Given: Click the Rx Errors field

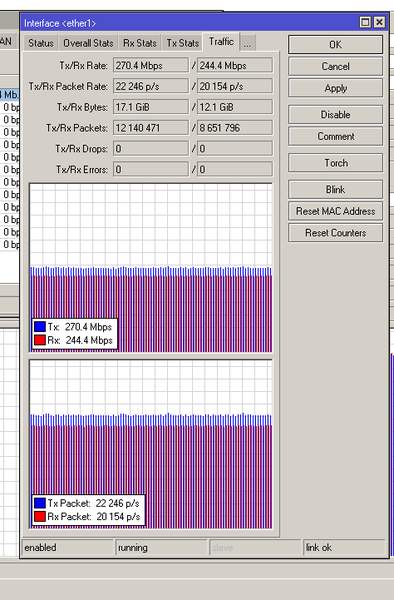Looking at the screenshot, I should [x=235, y=169].
